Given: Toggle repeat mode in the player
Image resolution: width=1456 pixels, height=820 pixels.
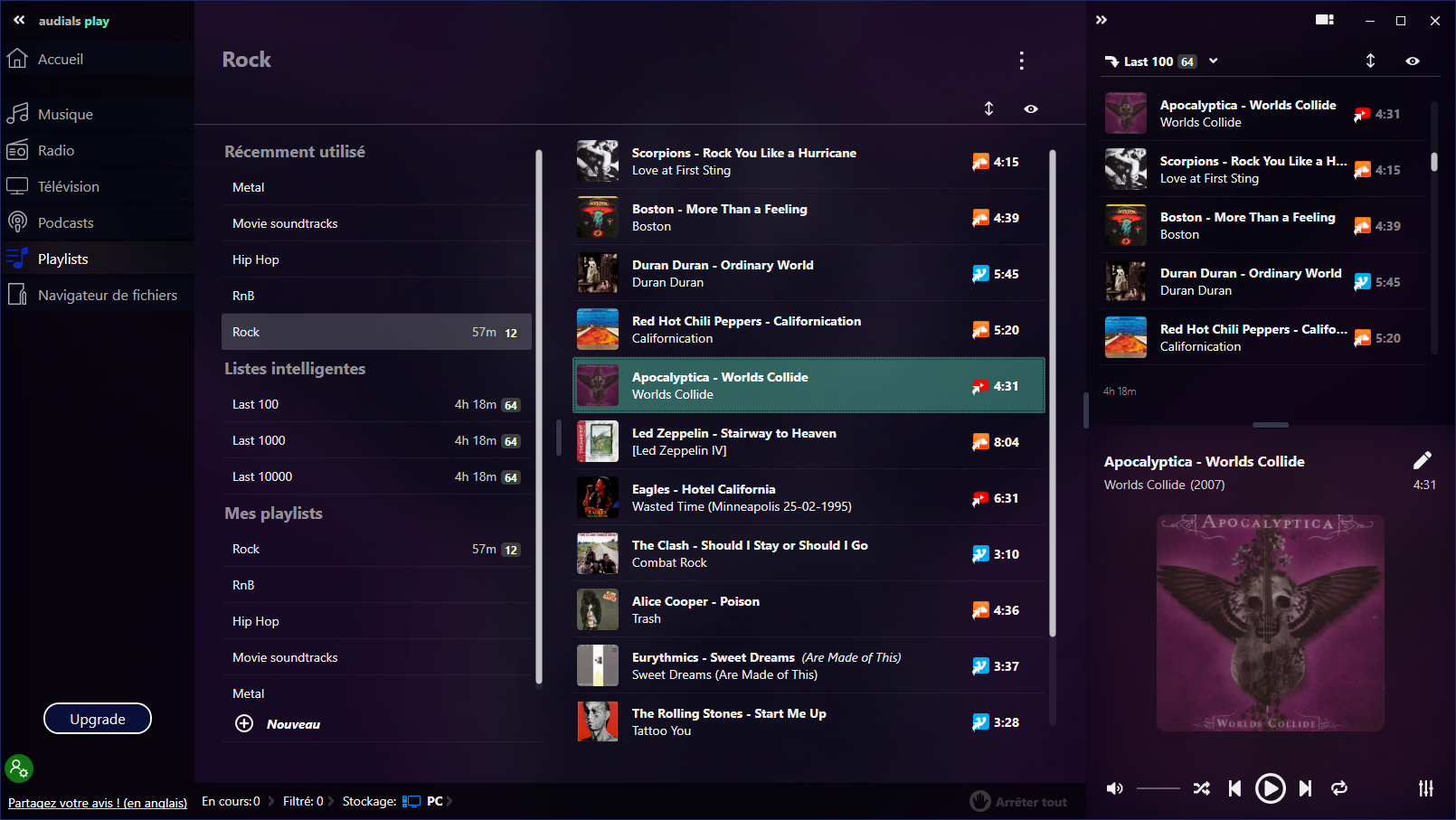Looking at the screenshot, I should (1339, 788).
